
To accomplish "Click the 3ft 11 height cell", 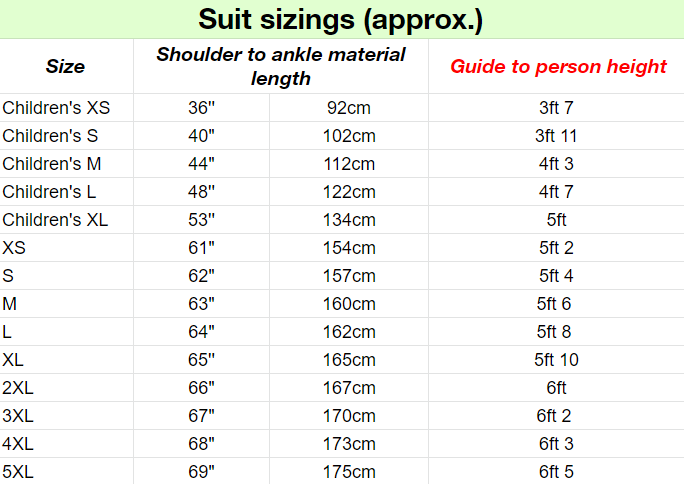I will click(x=556, y=136).
